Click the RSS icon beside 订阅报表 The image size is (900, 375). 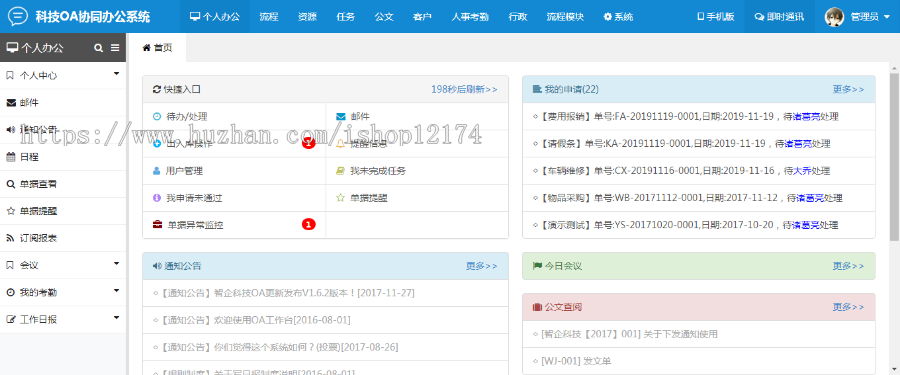tap(10, 238)
